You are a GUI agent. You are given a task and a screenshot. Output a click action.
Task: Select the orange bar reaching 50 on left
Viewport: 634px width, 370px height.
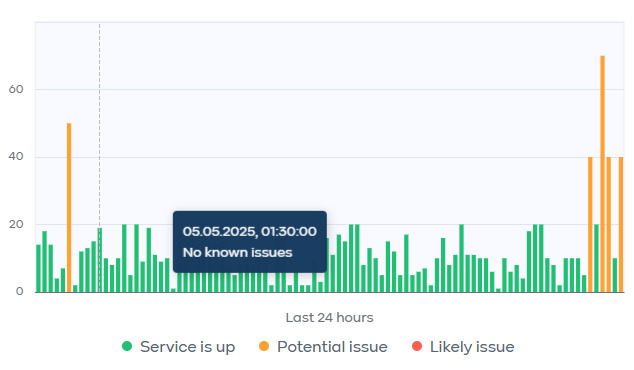[x=69, y=207]
